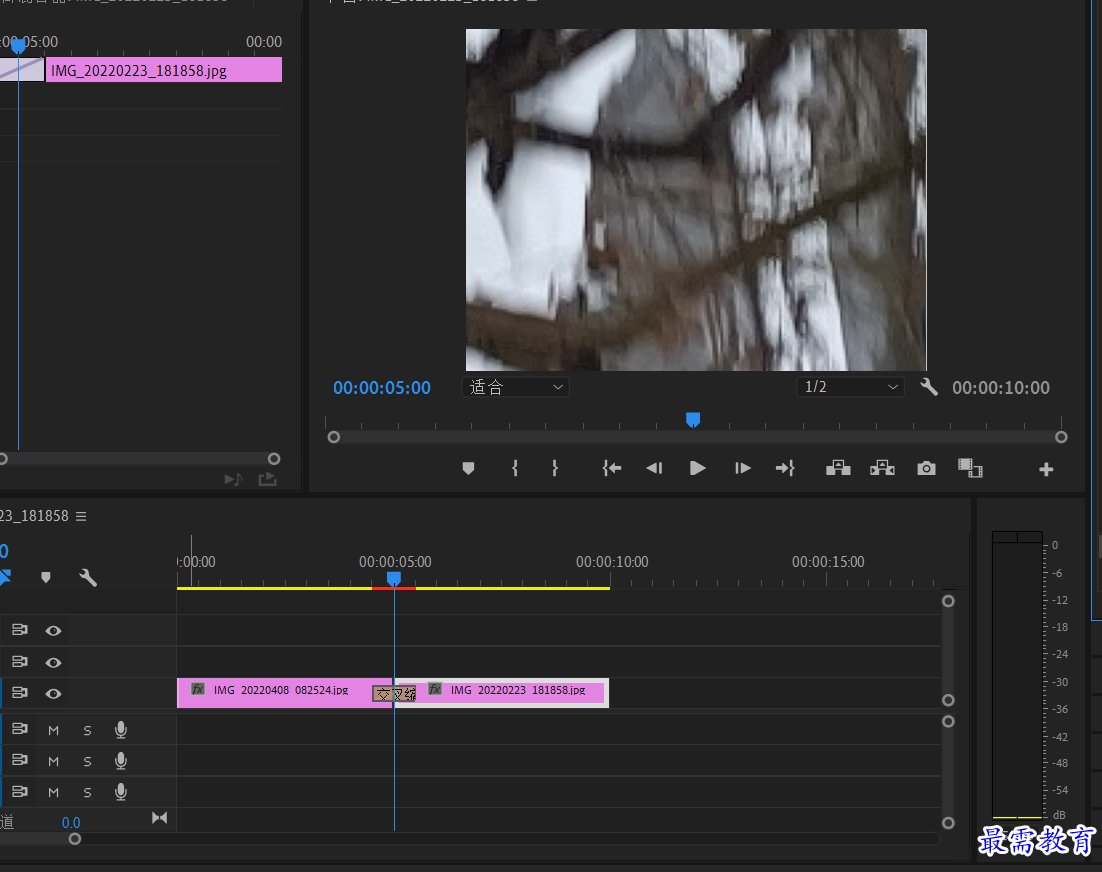
Task: Click the bowtie icon beside master volume
Action: pos(160,818)
